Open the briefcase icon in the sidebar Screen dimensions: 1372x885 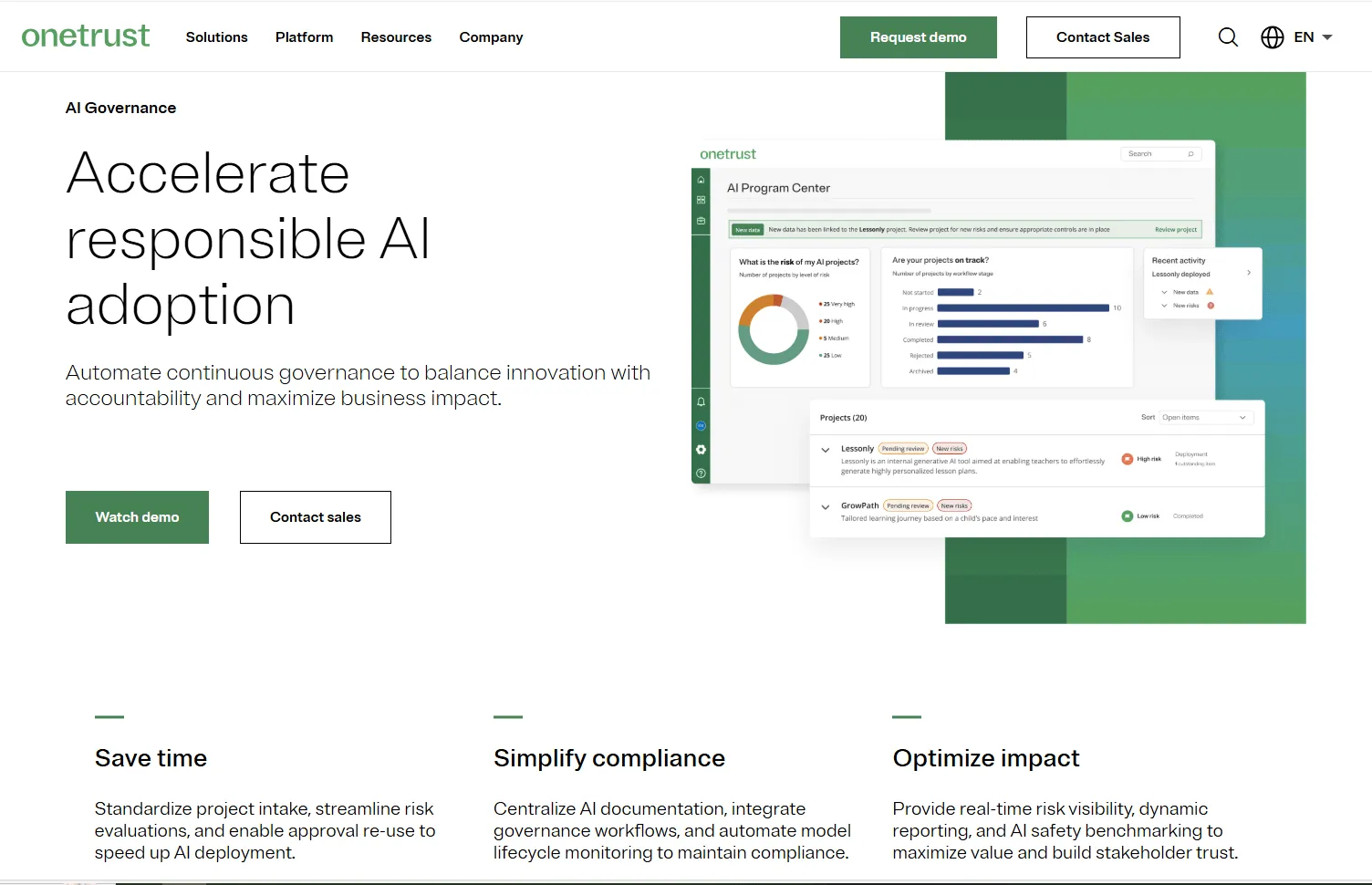click(701, 219)
